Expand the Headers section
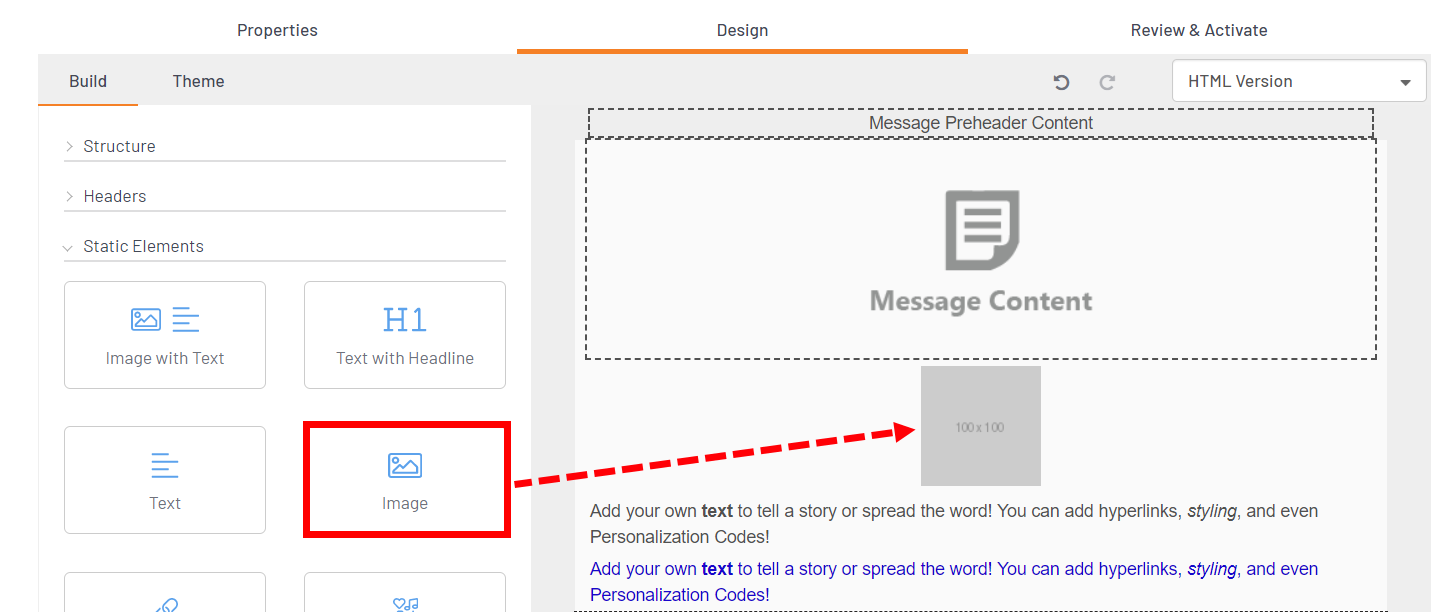Image resolution: width=1437 pixels, height=612 pixels. [114, 196]
